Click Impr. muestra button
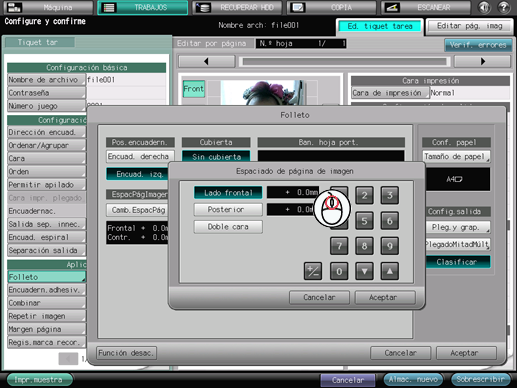 (x=39, y=380)
